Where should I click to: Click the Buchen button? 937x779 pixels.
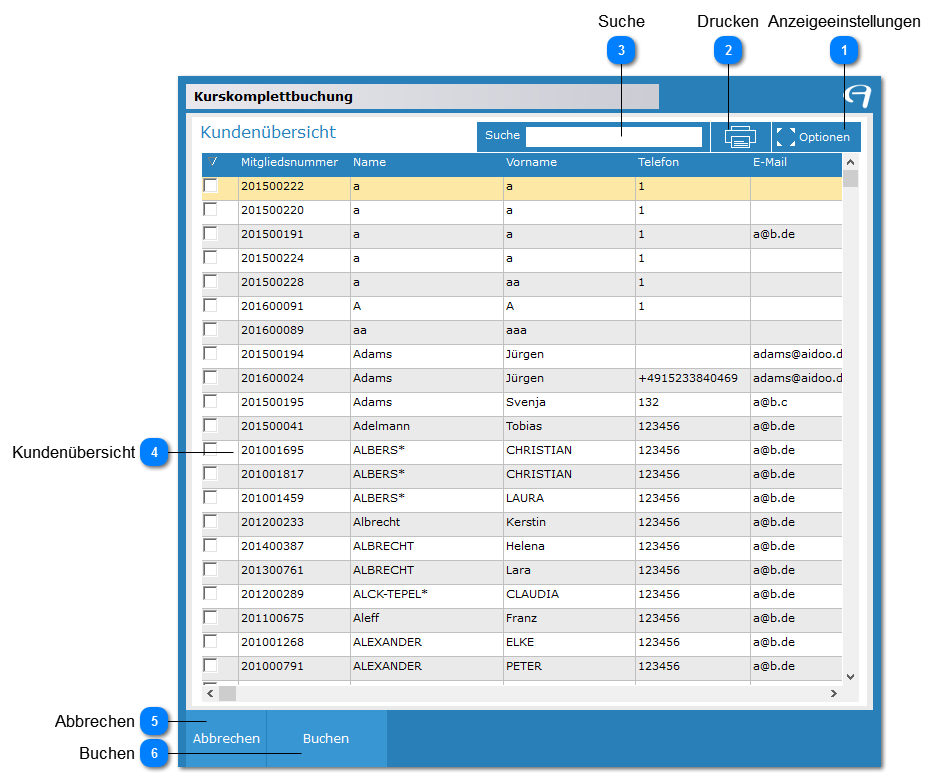click(326, 738)
